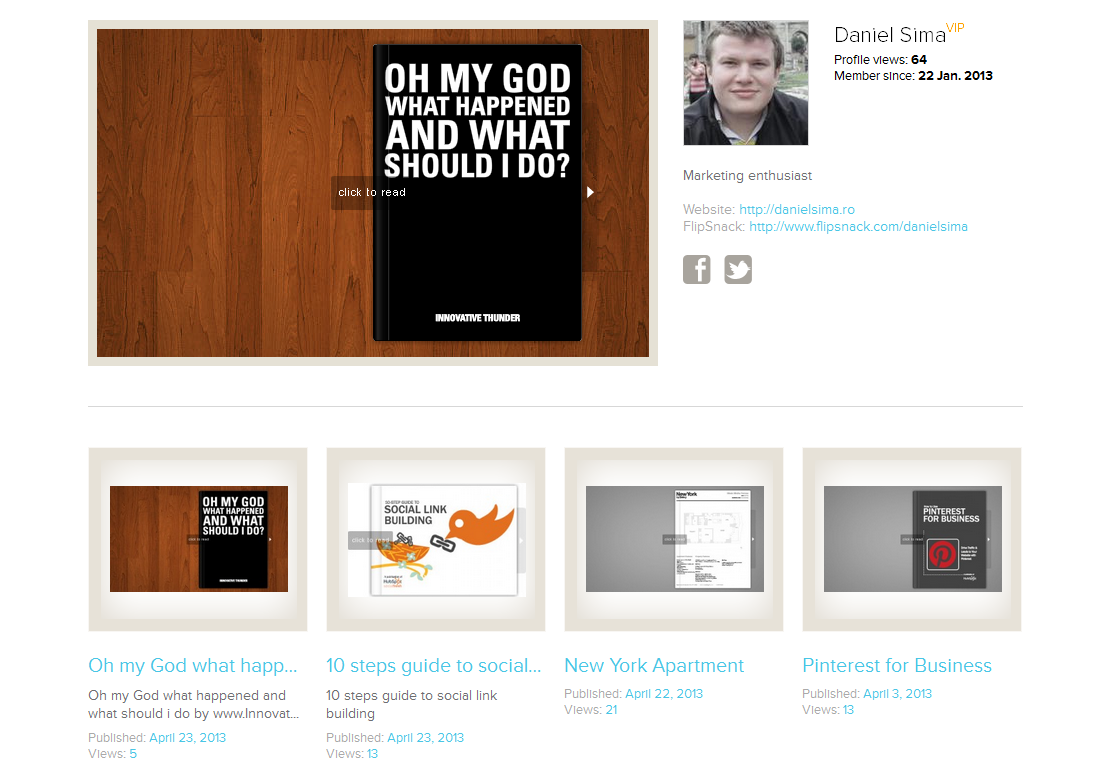The height and width of the screenshot is (770, 1107).
Task: Open the New York Apartment thumbnail
Action: pos(674,539)
